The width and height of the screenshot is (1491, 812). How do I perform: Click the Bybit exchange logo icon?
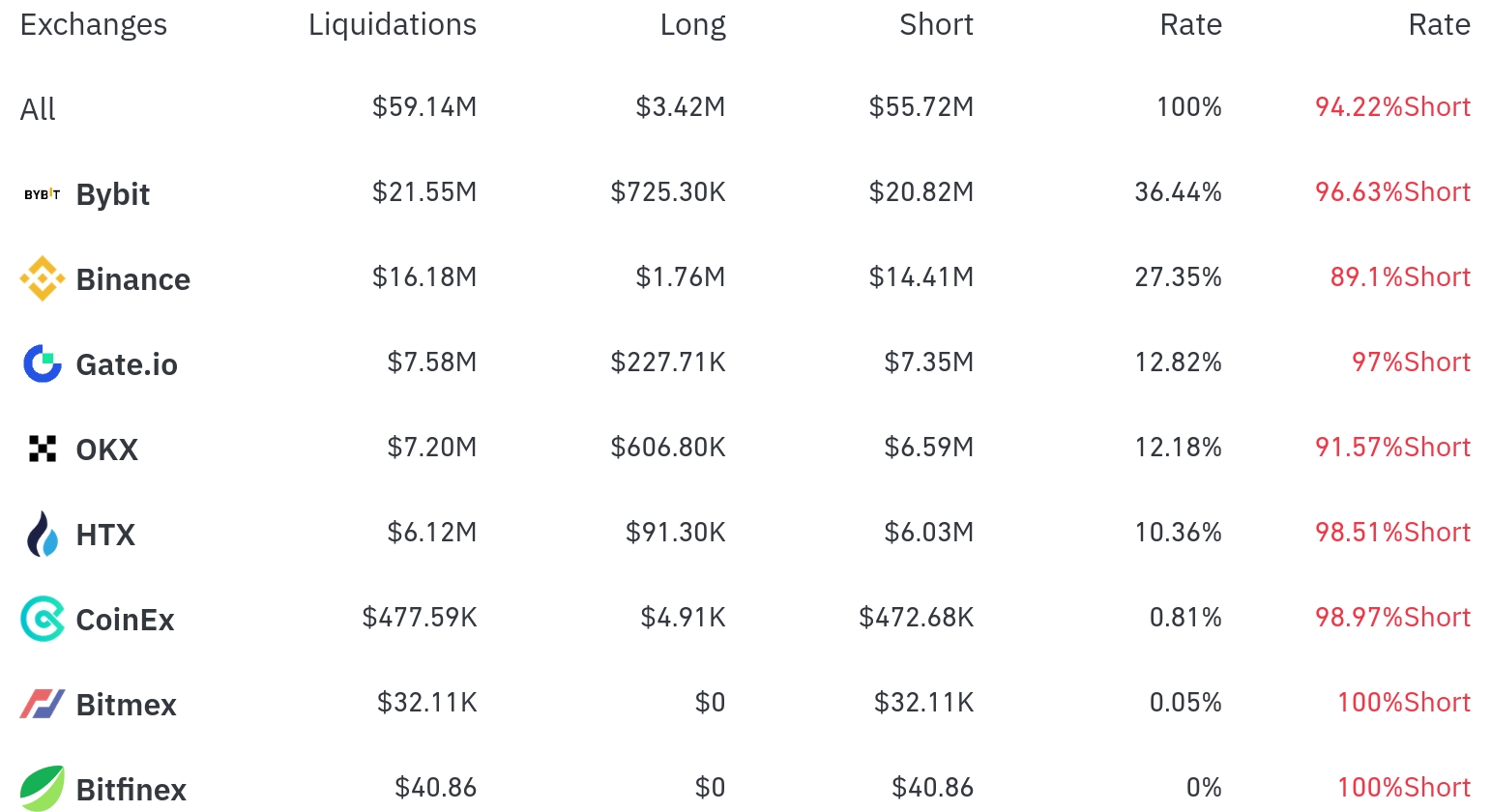42,194
